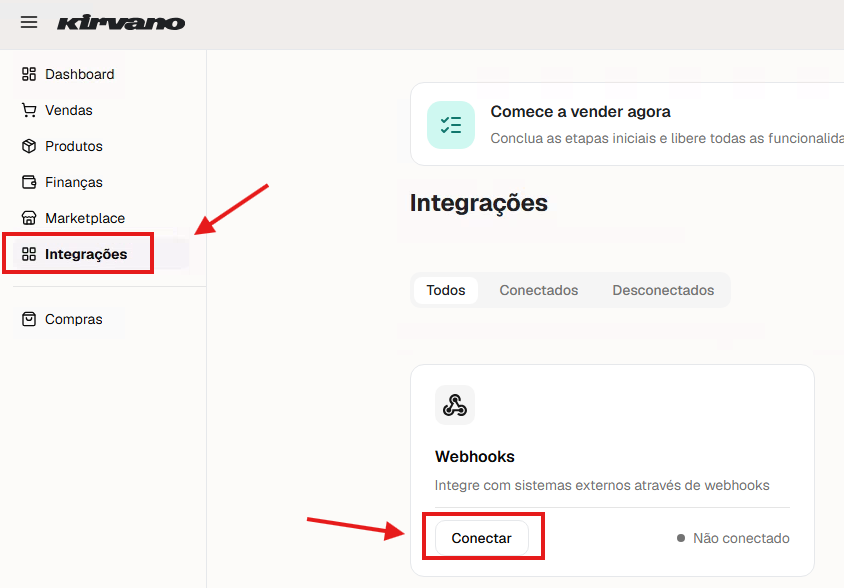This screenshot has height=588, width=844.
Task: Click the Conclua as etapas iniciais text
Action: tap(667, 138)
